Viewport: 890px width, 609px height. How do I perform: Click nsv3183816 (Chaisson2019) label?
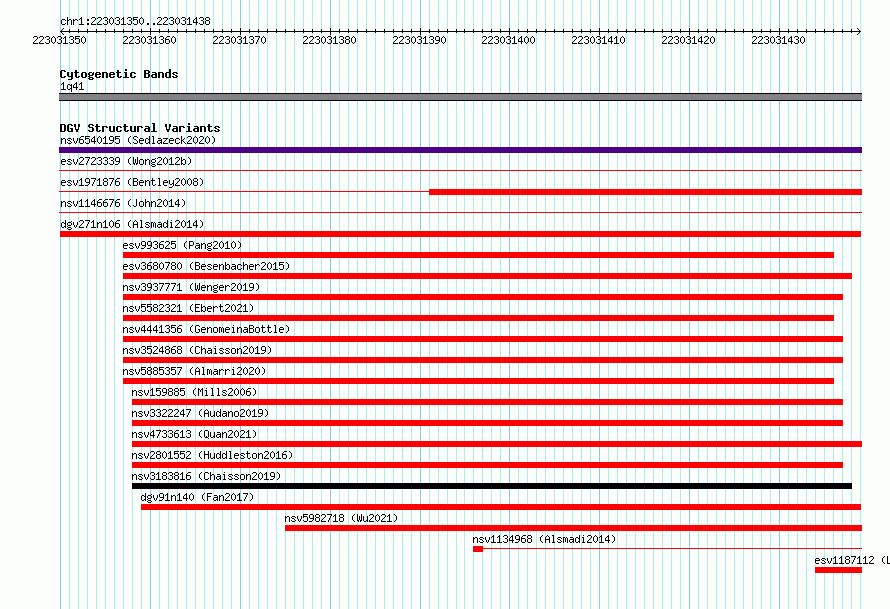pos(206,476)
